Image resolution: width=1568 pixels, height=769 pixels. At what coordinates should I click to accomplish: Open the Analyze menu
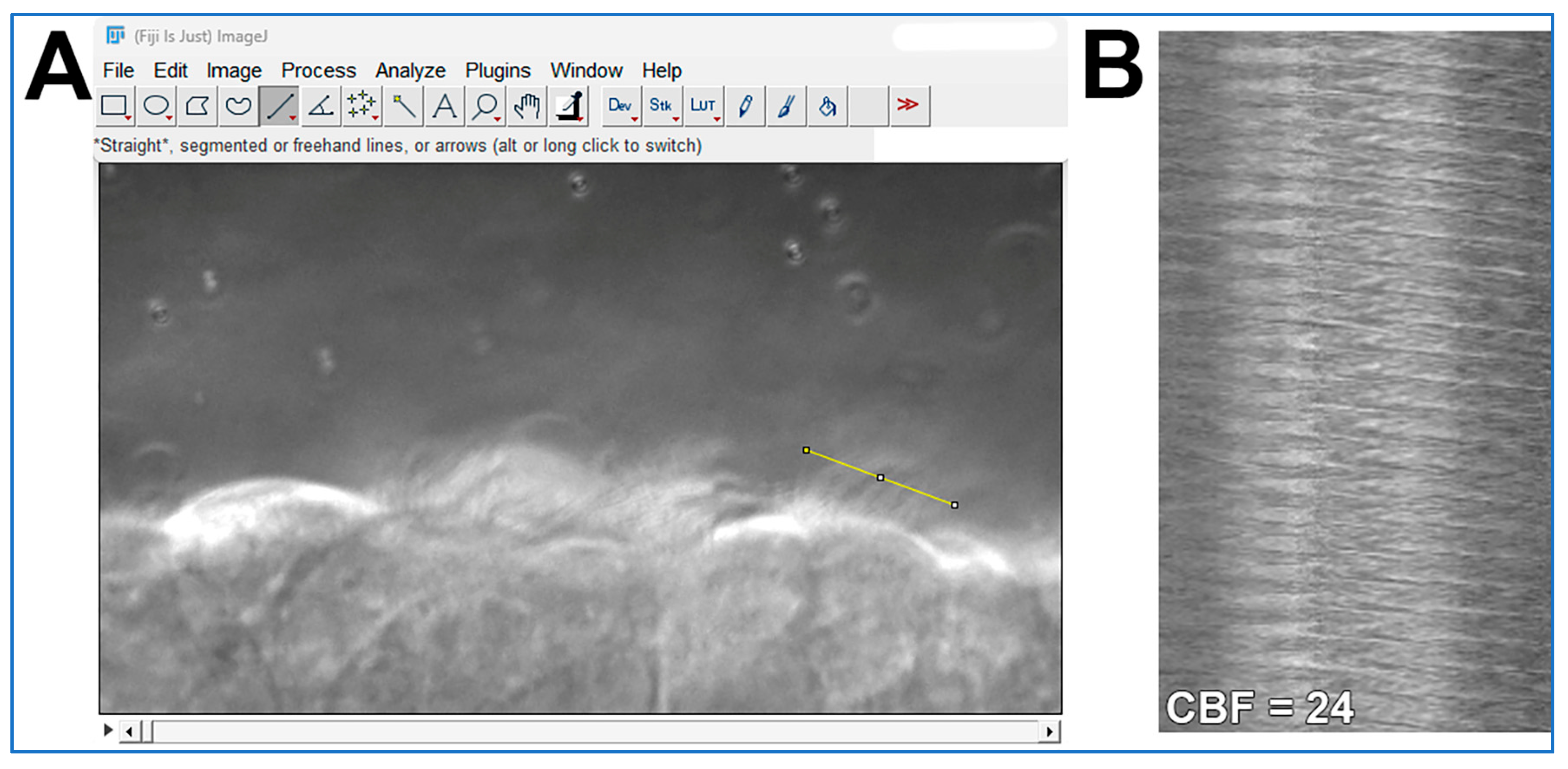pyautogui.click(x=410, y=71)
